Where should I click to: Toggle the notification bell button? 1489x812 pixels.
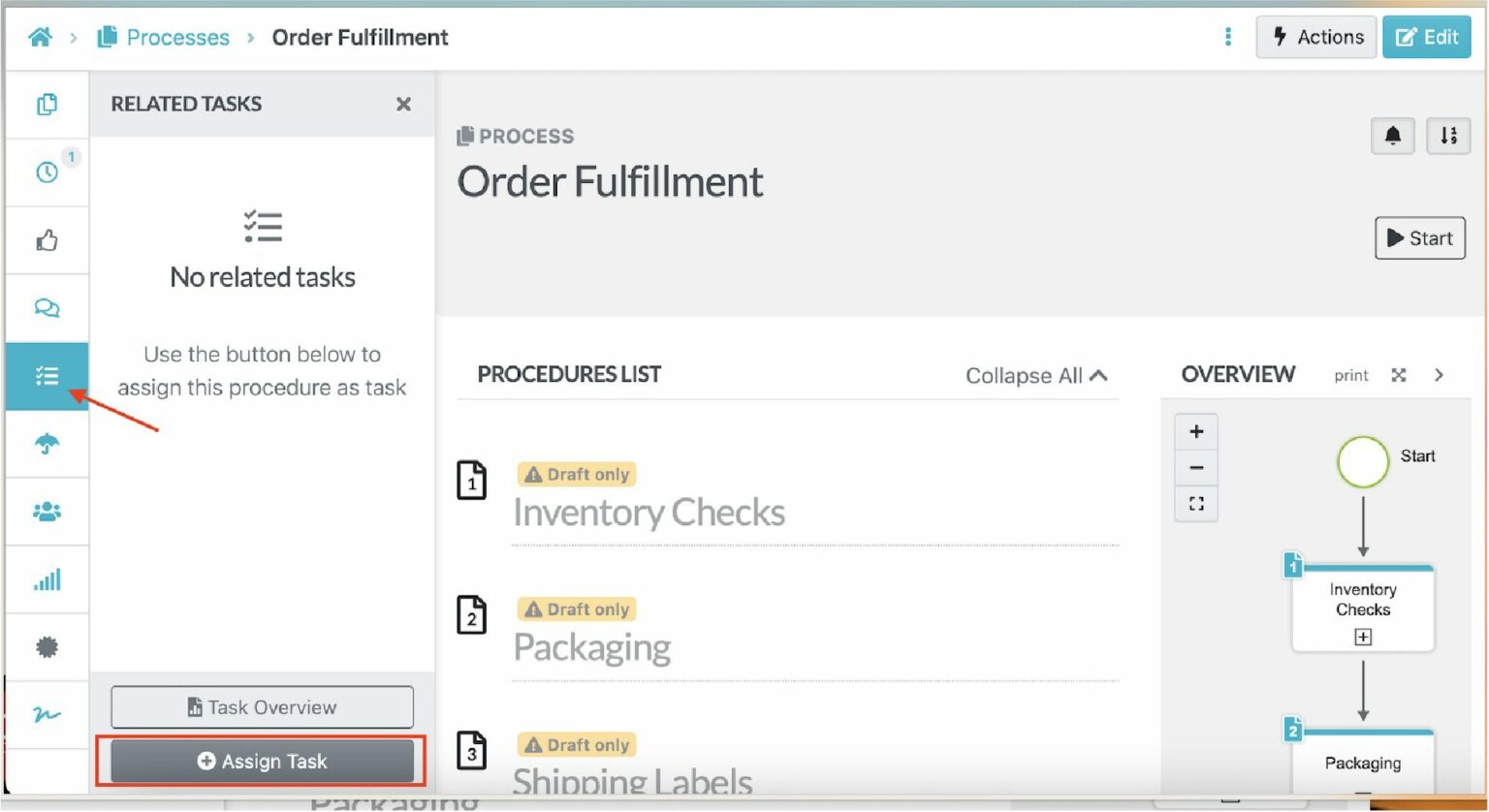(1393, 136)
